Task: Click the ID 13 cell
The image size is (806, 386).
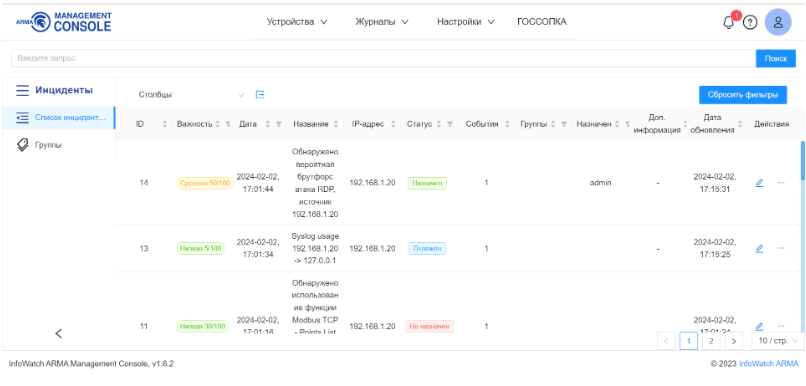Action: (144, 248)
